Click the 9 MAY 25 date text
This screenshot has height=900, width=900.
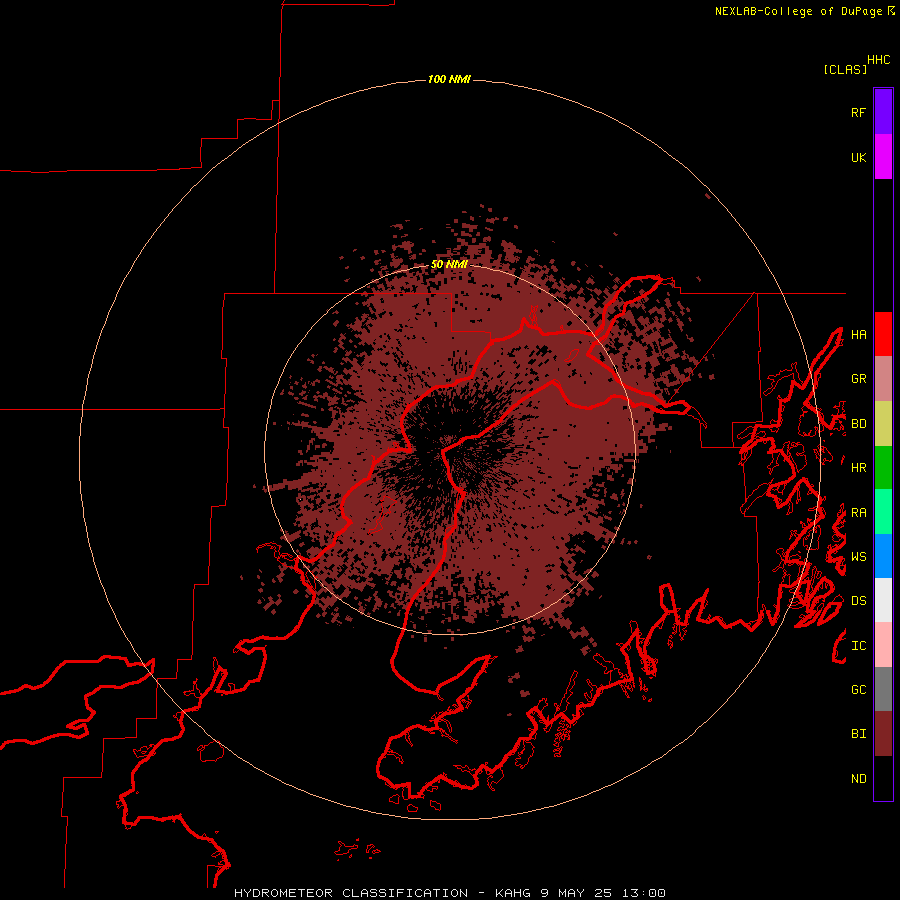coord(577,893)
